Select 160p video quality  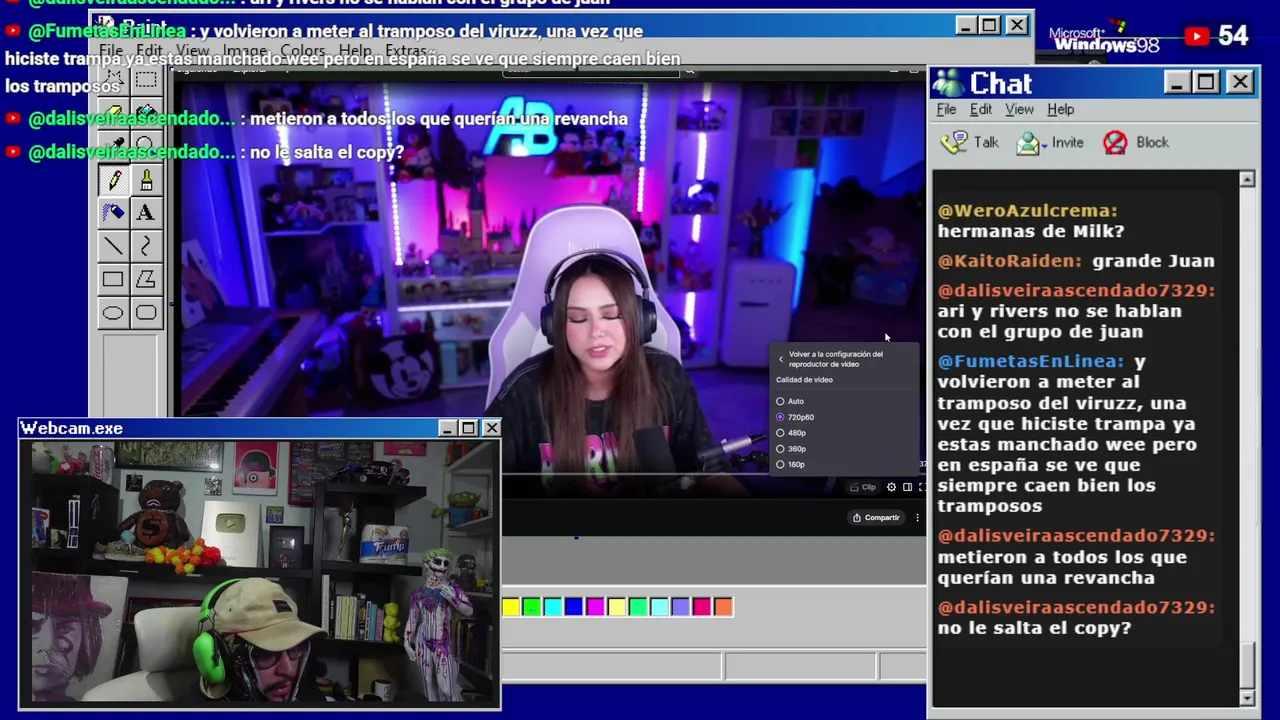[791, 465]
